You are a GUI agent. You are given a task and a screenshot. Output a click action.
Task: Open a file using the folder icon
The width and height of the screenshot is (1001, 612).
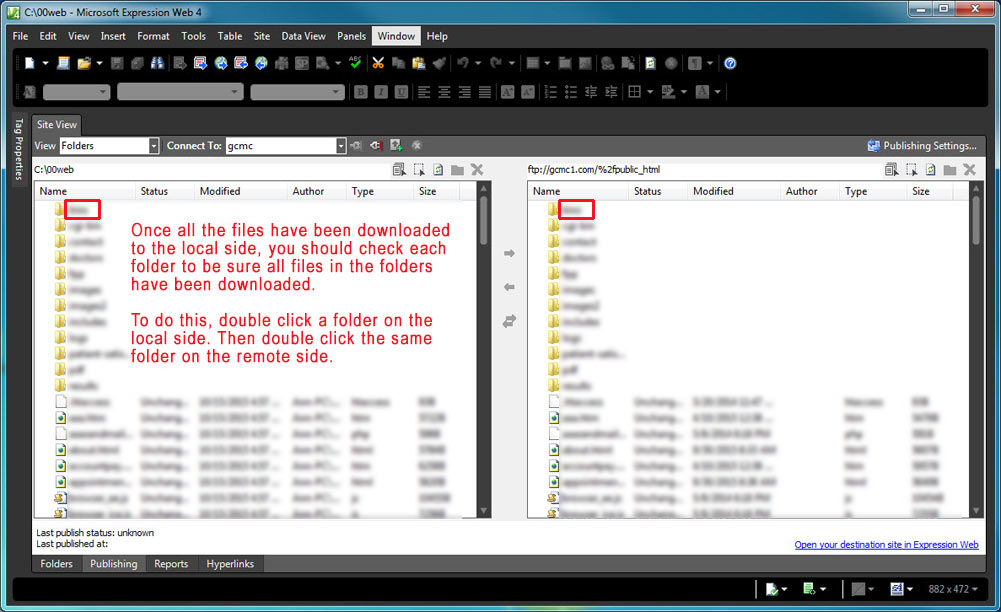click(83, 63)
